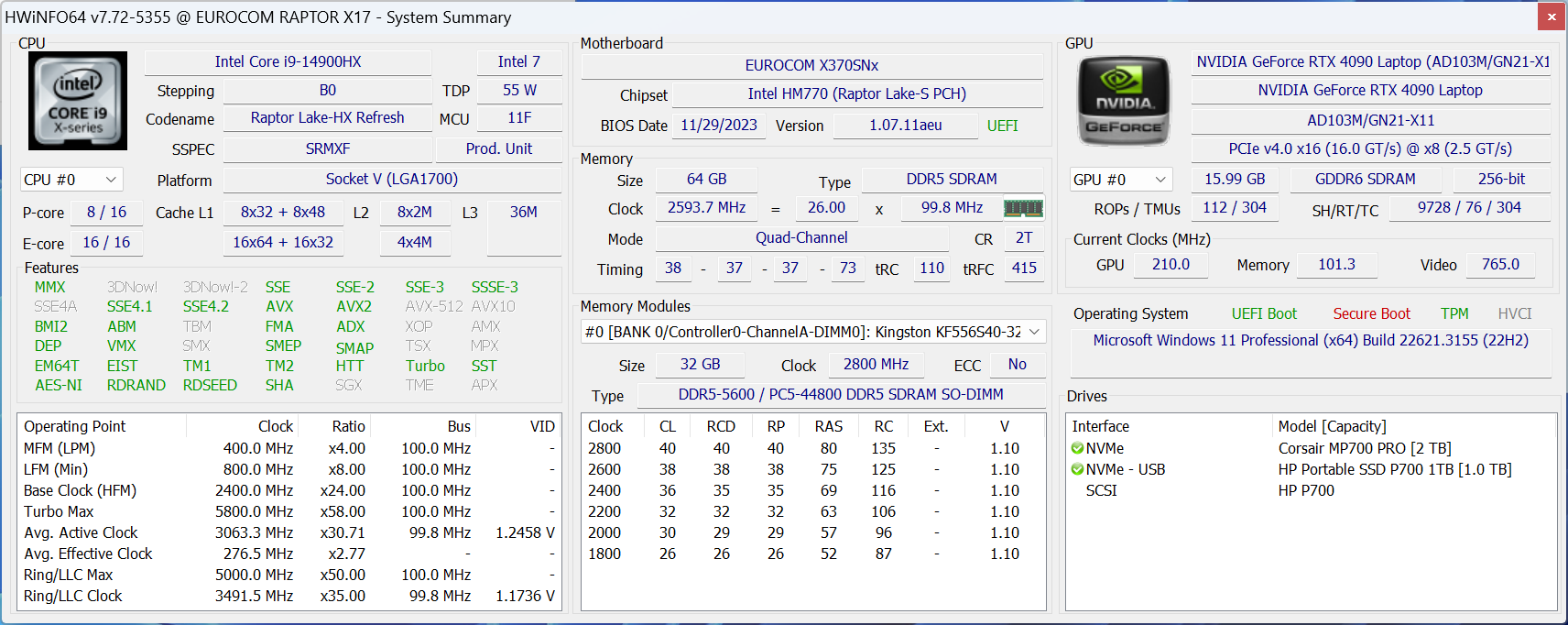Expand the memory module Kingston KF556S40 dropdown
This screenshot has width=1568, height=625.
point(813,332)
